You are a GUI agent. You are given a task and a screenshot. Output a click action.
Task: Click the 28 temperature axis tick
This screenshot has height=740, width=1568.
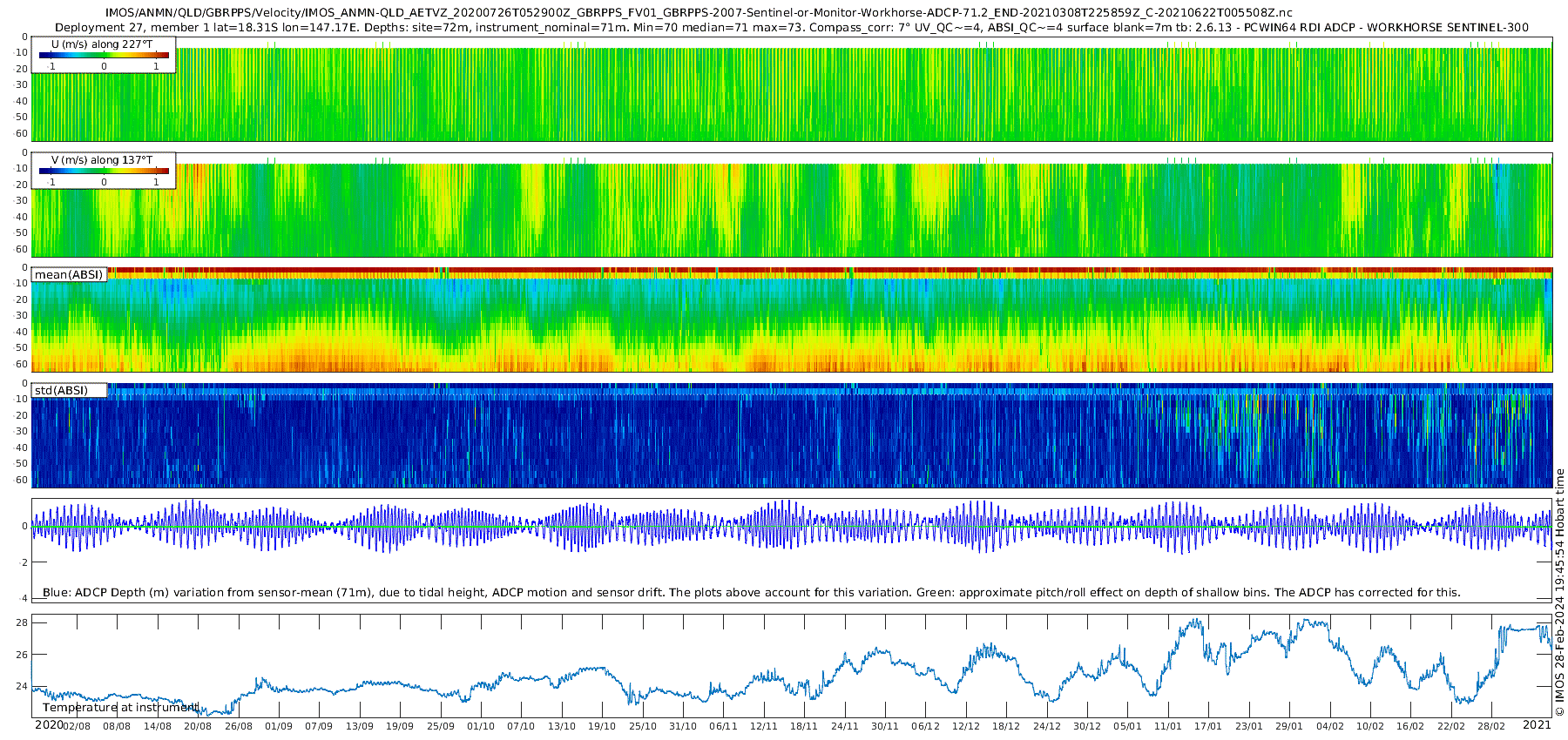tap(22, 622)
